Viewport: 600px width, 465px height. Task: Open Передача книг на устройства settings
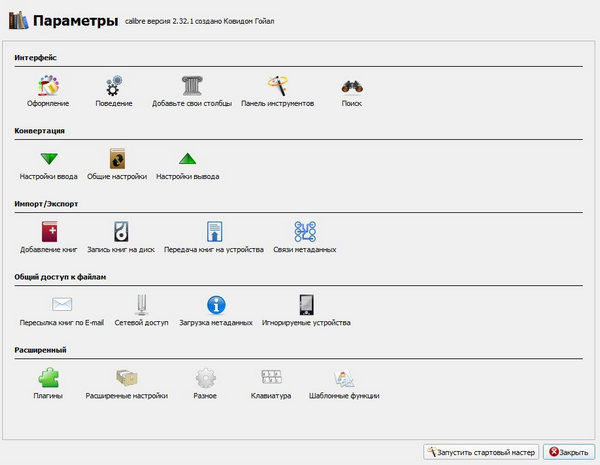[213, 233]
